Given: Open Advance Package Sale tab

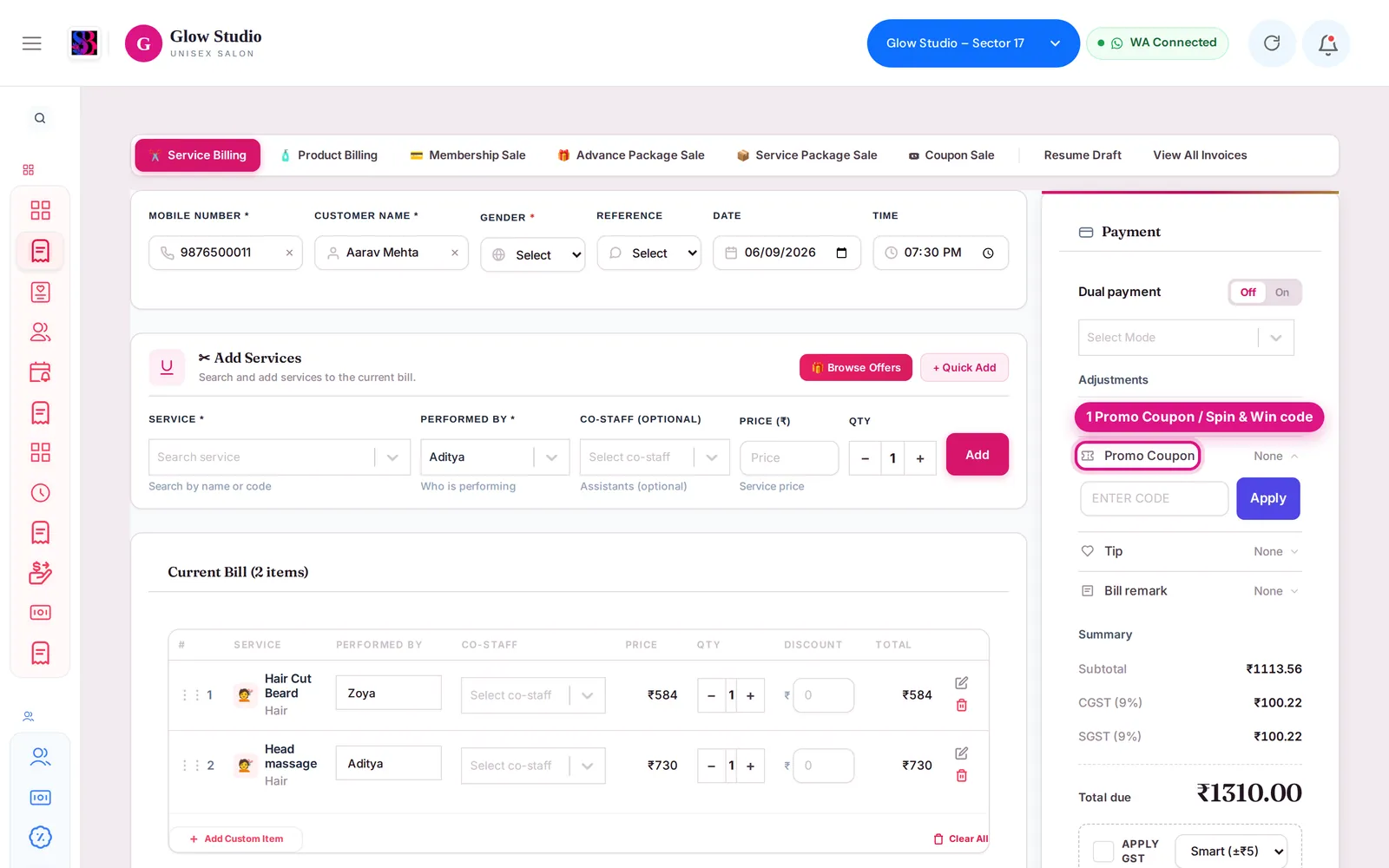Looking at the screenshot, I should click(631, 155).
